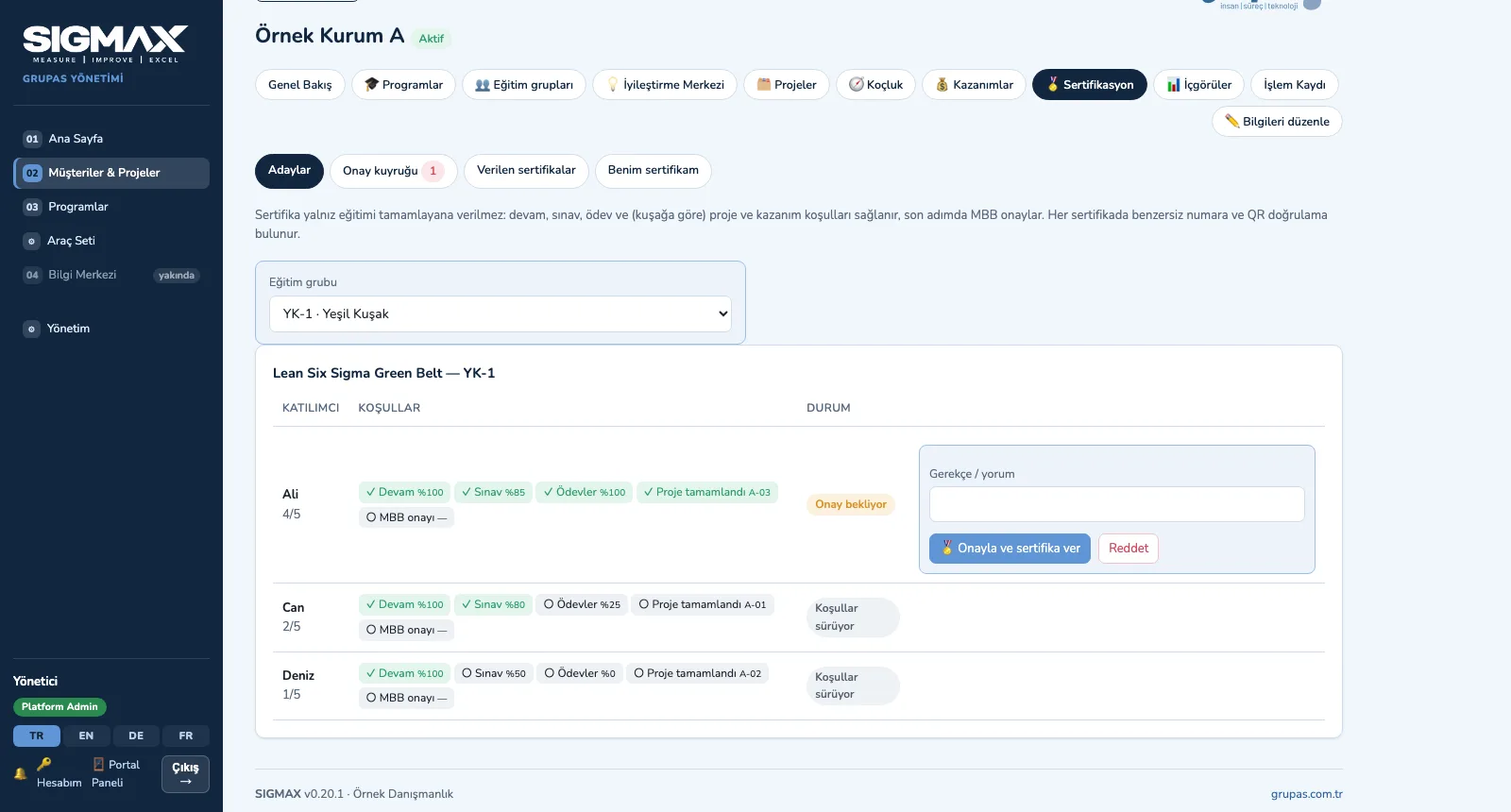Click Ali's Onay bekliyor status badge
The image size is (1511, 812).
[851, 504]
